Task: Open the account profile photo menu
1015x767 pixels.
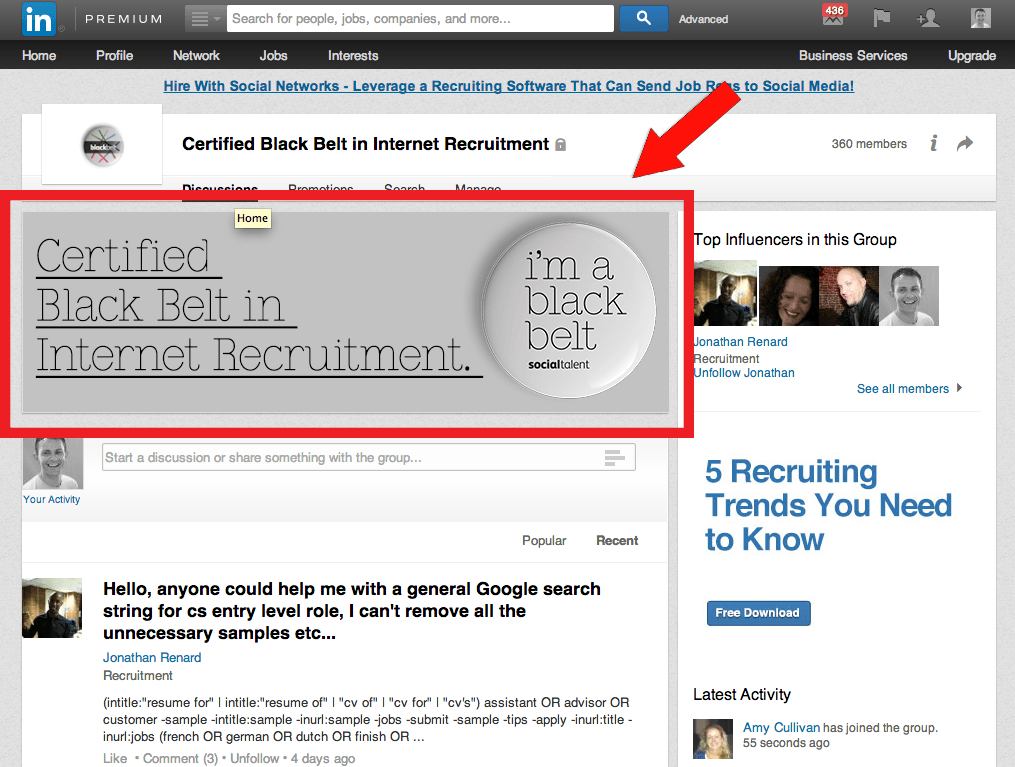Action: 981,18
